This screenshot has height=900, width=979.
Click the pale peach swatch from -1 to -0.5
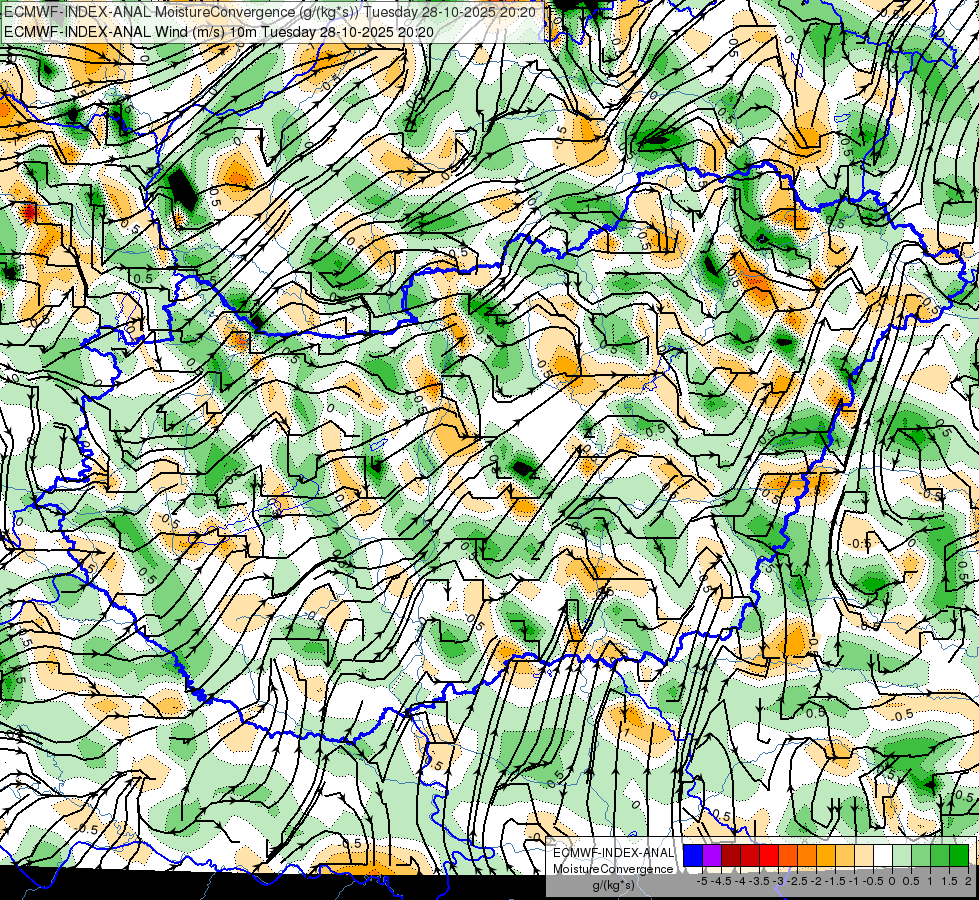tap(864, 855)
